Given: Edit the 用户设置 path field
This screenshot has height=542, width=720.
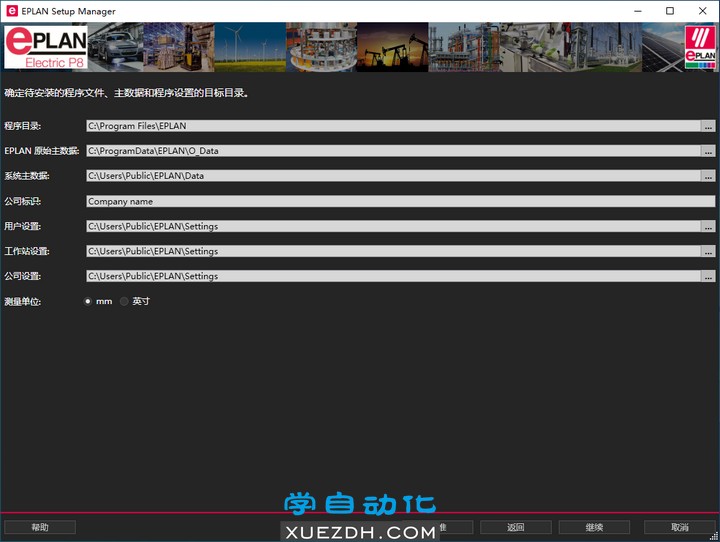Looking at the screenshot, I should (394, 226).
